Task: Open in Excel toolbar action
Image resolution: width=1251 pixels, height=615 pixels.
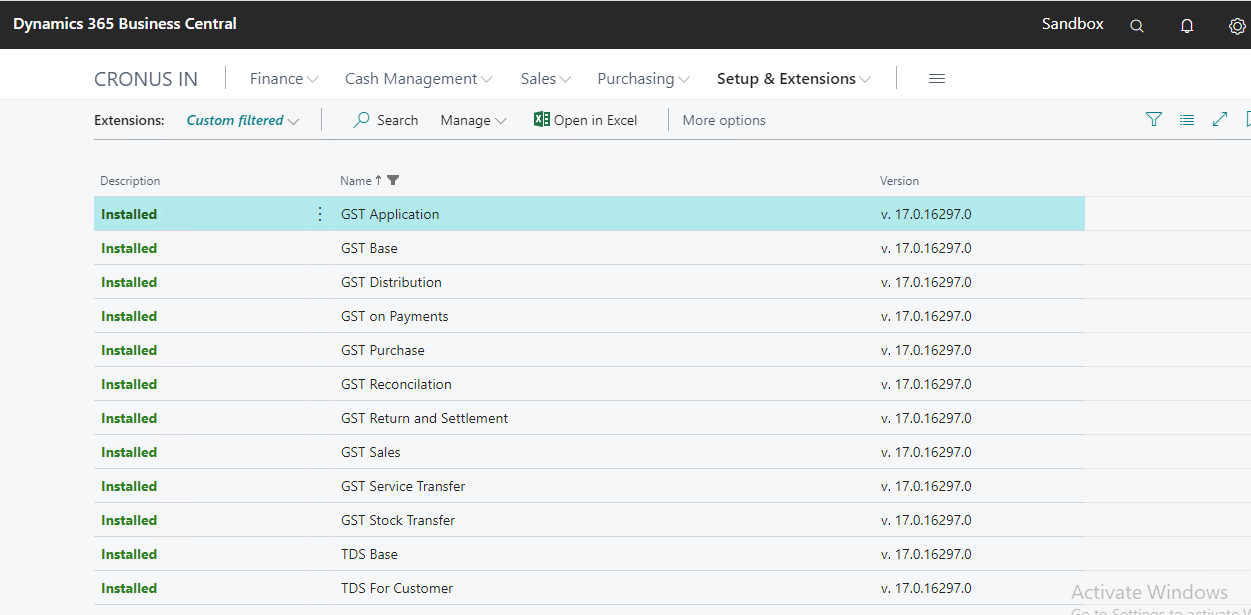Action: [x=585, y=120]
